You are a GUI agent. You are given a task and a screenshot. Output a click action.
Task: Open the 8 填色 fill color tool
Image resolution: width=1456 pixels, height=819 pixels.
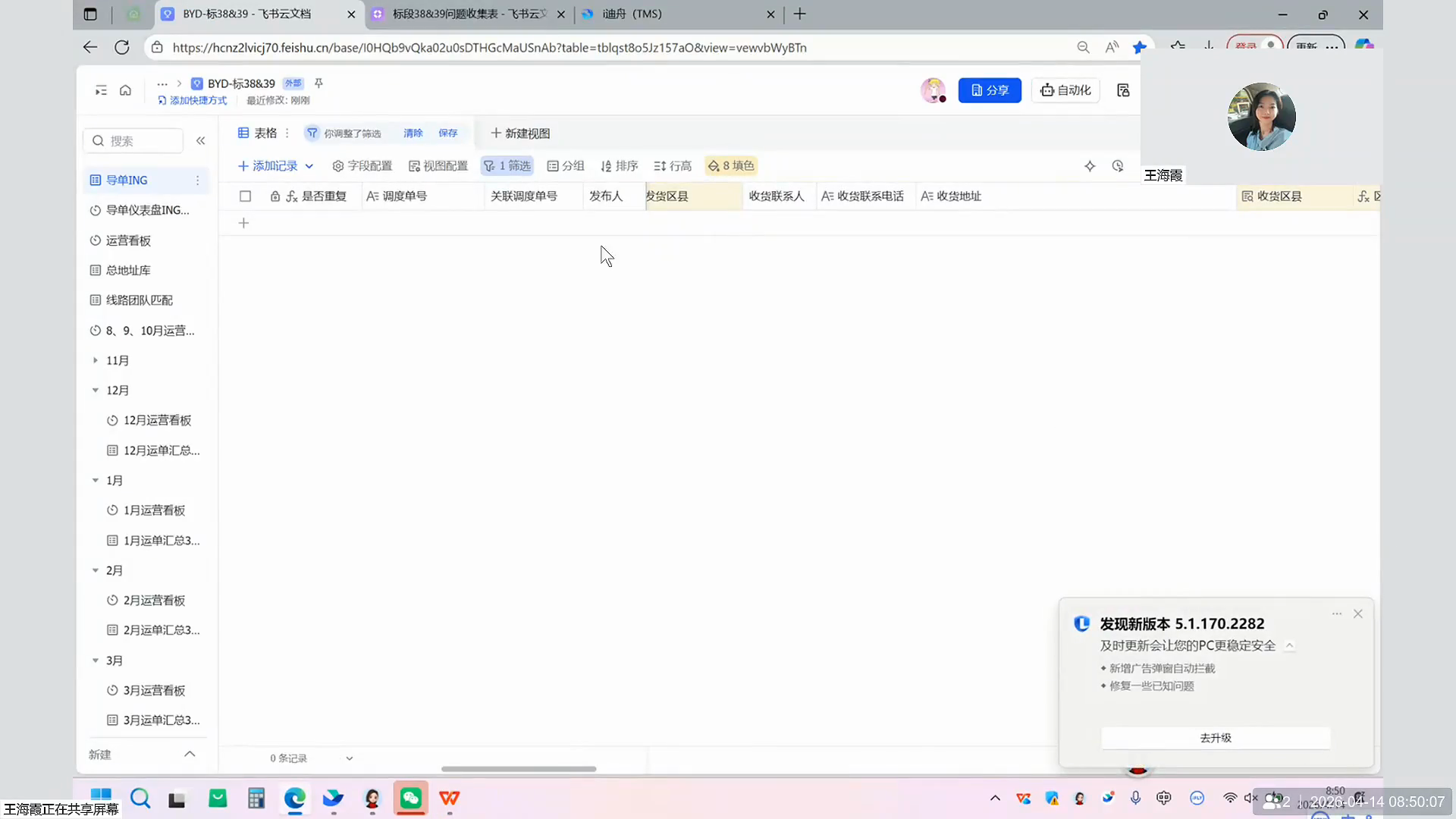click(731, 166)
